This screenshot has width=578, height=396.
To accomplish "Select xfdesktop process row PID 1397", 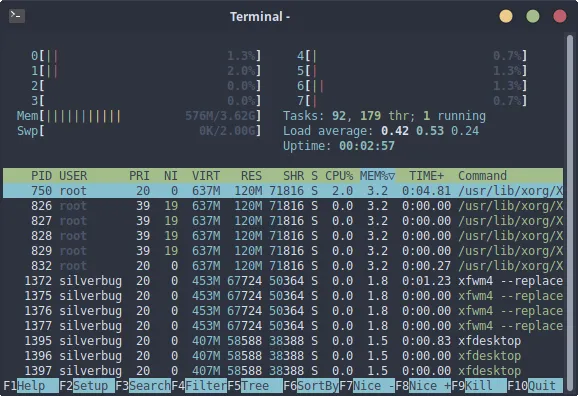I will click(283, 371).
